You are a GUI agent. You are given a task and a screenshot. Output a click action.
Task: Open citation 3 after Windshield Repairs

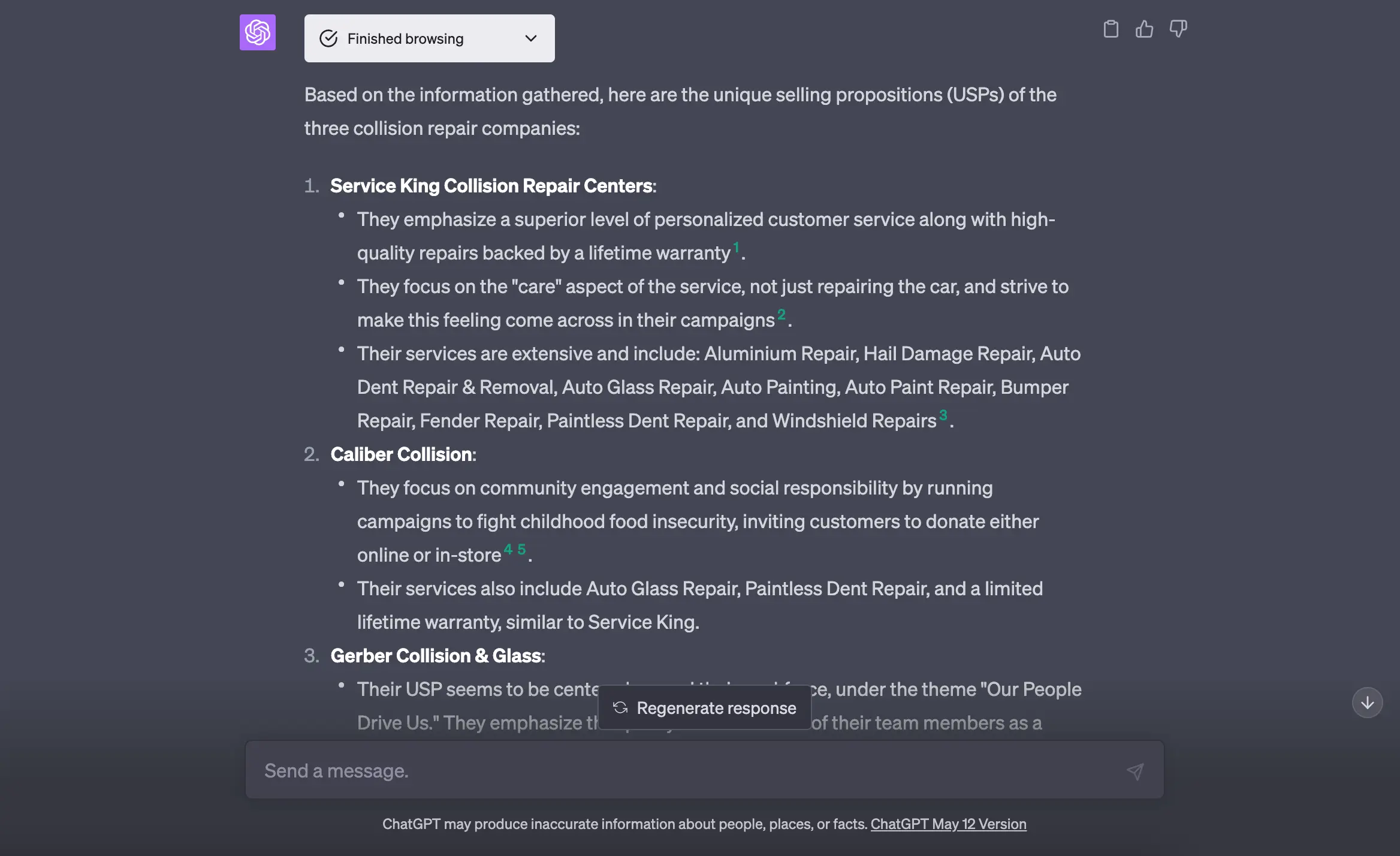click(943, 415)
